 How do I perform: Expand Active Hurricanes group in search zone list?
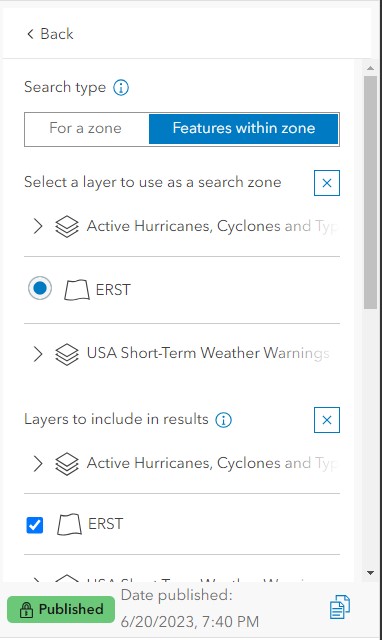click(38, 226)
